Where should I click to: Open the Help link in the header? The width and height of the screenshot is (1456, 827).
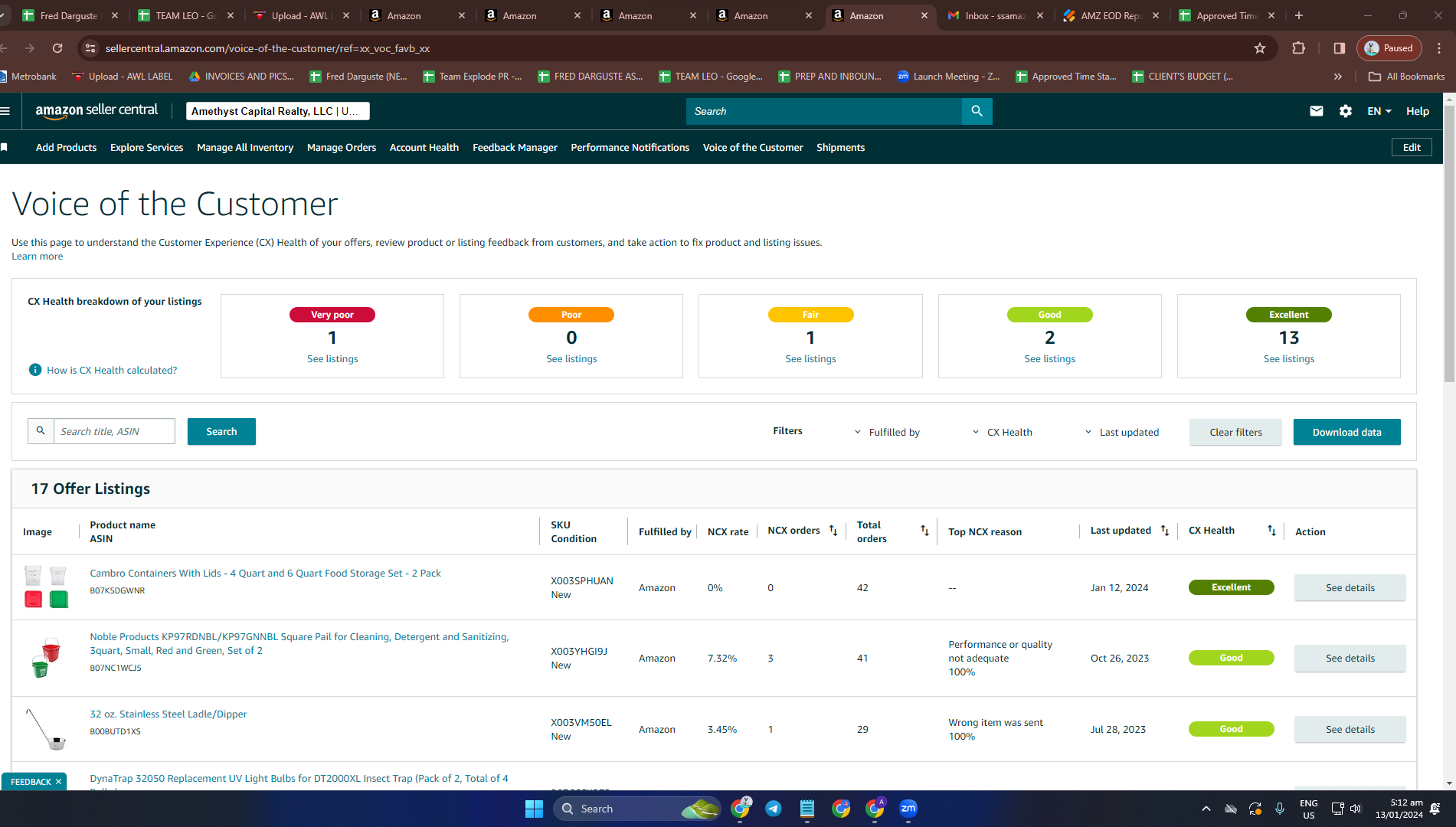tap(1417, 111)
